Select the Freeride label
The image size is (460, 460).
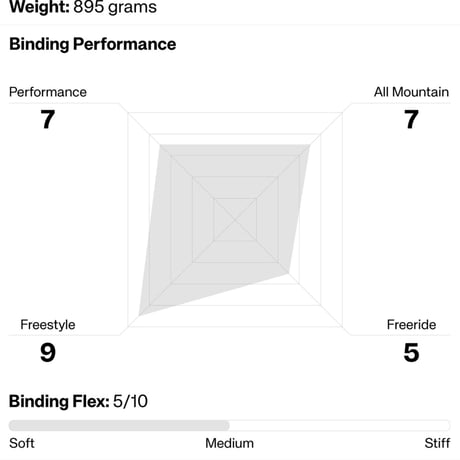pyautogui.click(x=411, y=325)
